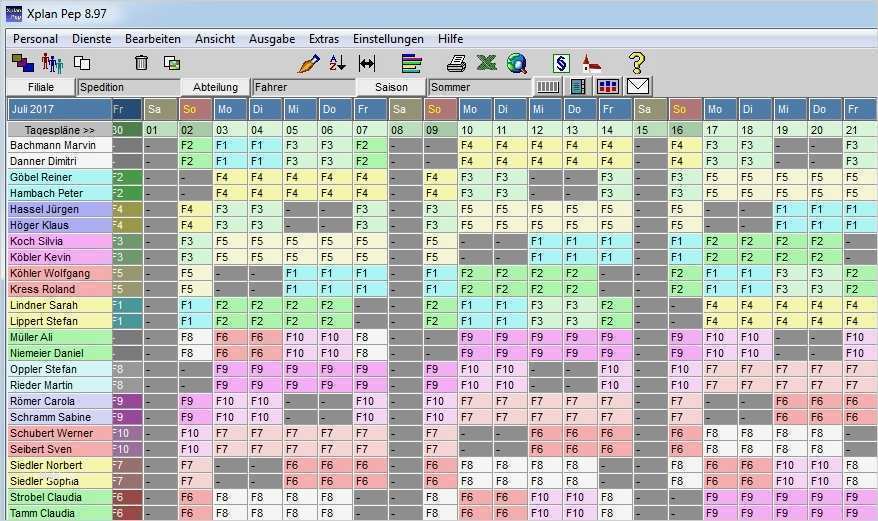Screen dimensions: 878x521
Task: Select employee Bachmann Marvin
Action: (x=59, y=145)
